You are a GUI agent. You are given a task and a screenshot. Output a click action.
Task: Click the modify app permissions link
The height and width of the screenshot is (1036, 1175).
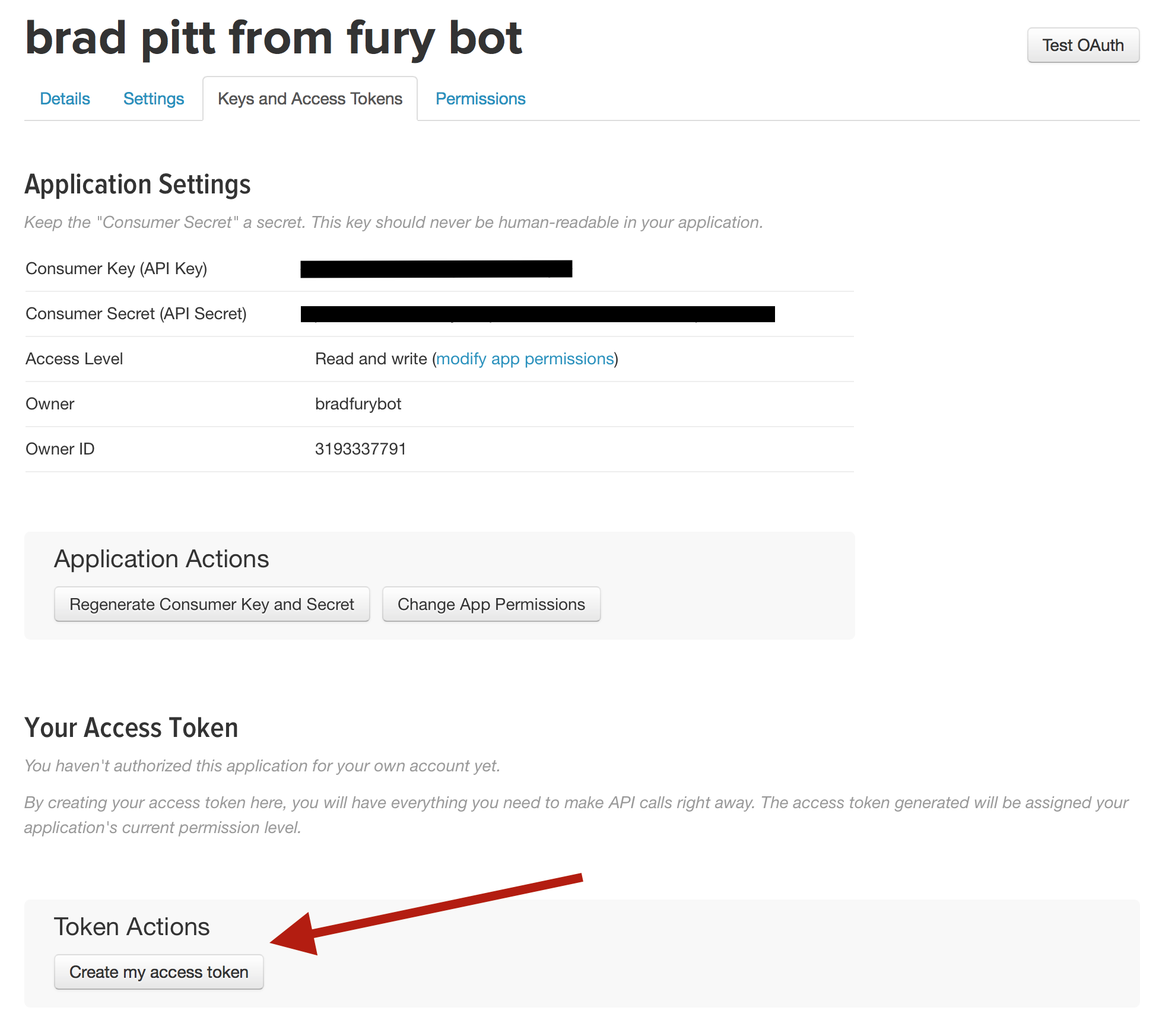tap(525, 359)
